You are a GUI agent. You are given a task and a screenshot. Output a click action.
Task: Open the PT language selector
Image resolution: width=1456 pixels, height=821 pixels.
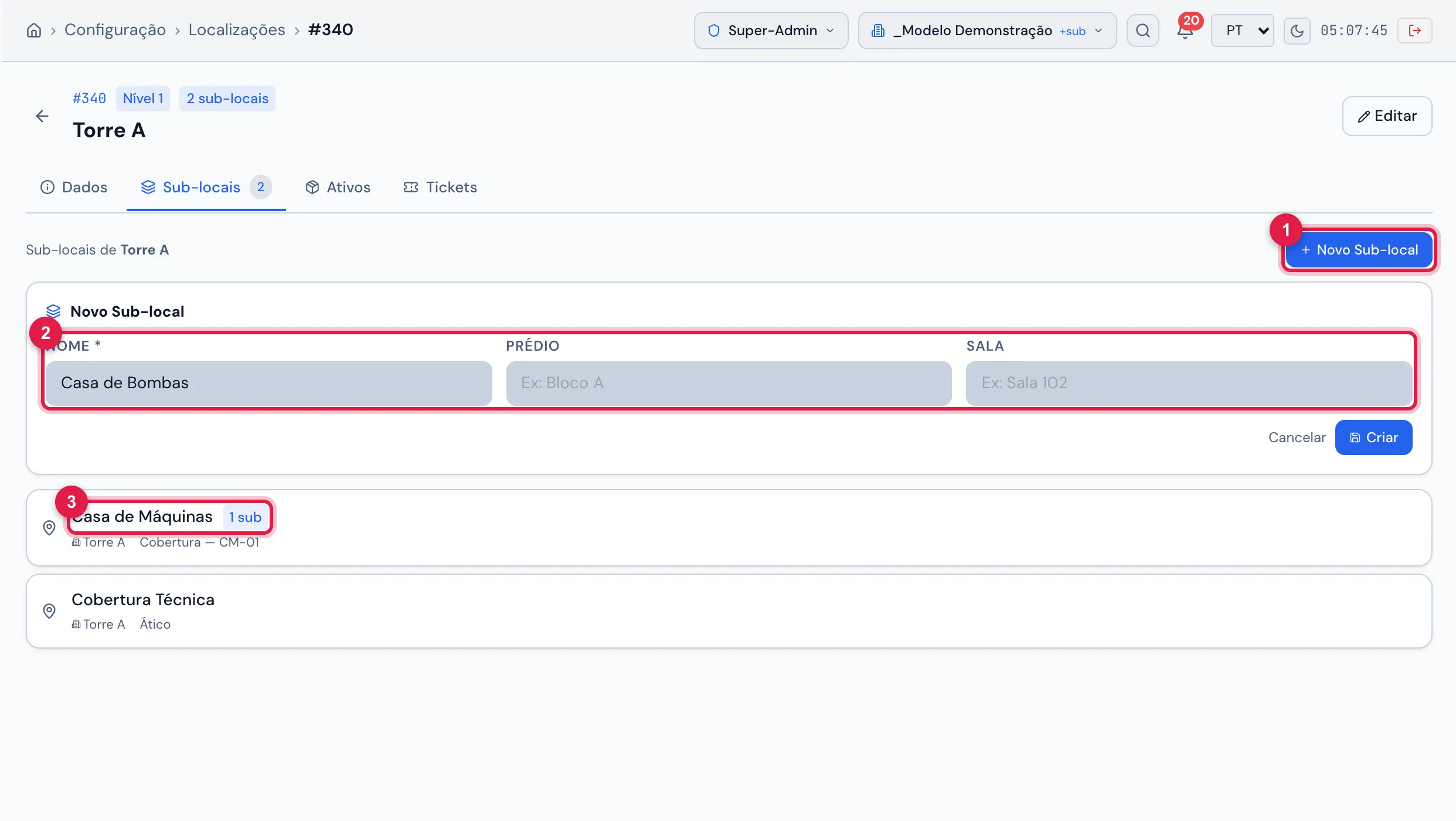pos(1242,30)
